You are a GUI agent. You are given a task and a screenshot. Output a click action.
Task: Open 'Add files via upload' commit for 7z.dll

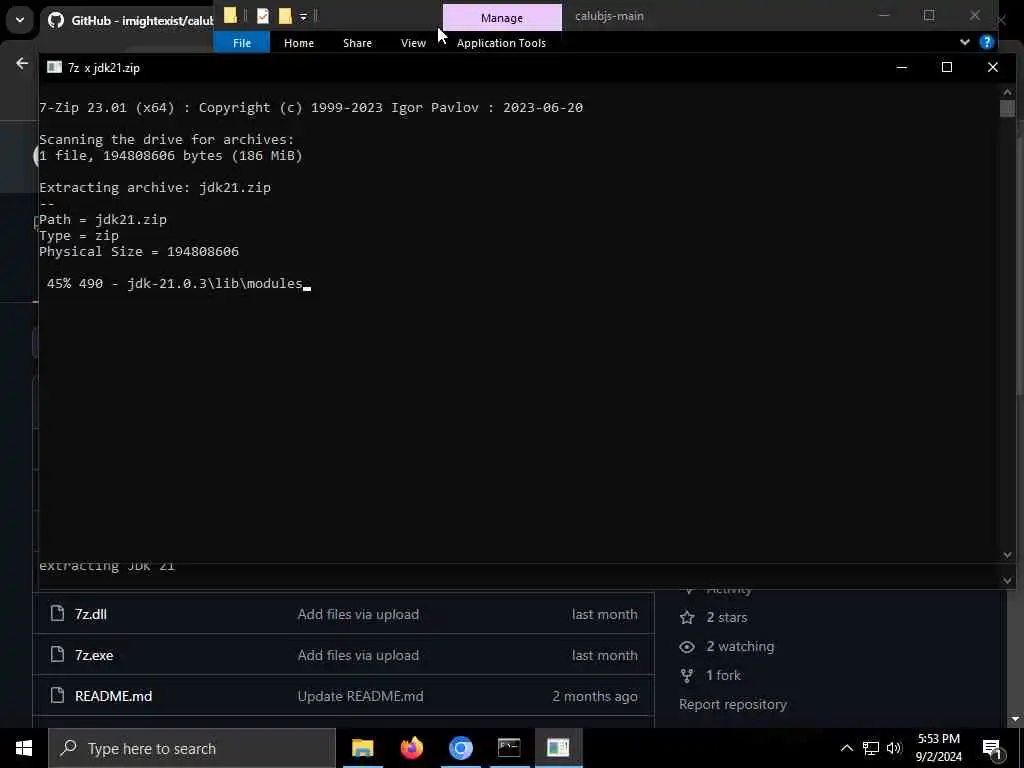(x=359, y=614)
